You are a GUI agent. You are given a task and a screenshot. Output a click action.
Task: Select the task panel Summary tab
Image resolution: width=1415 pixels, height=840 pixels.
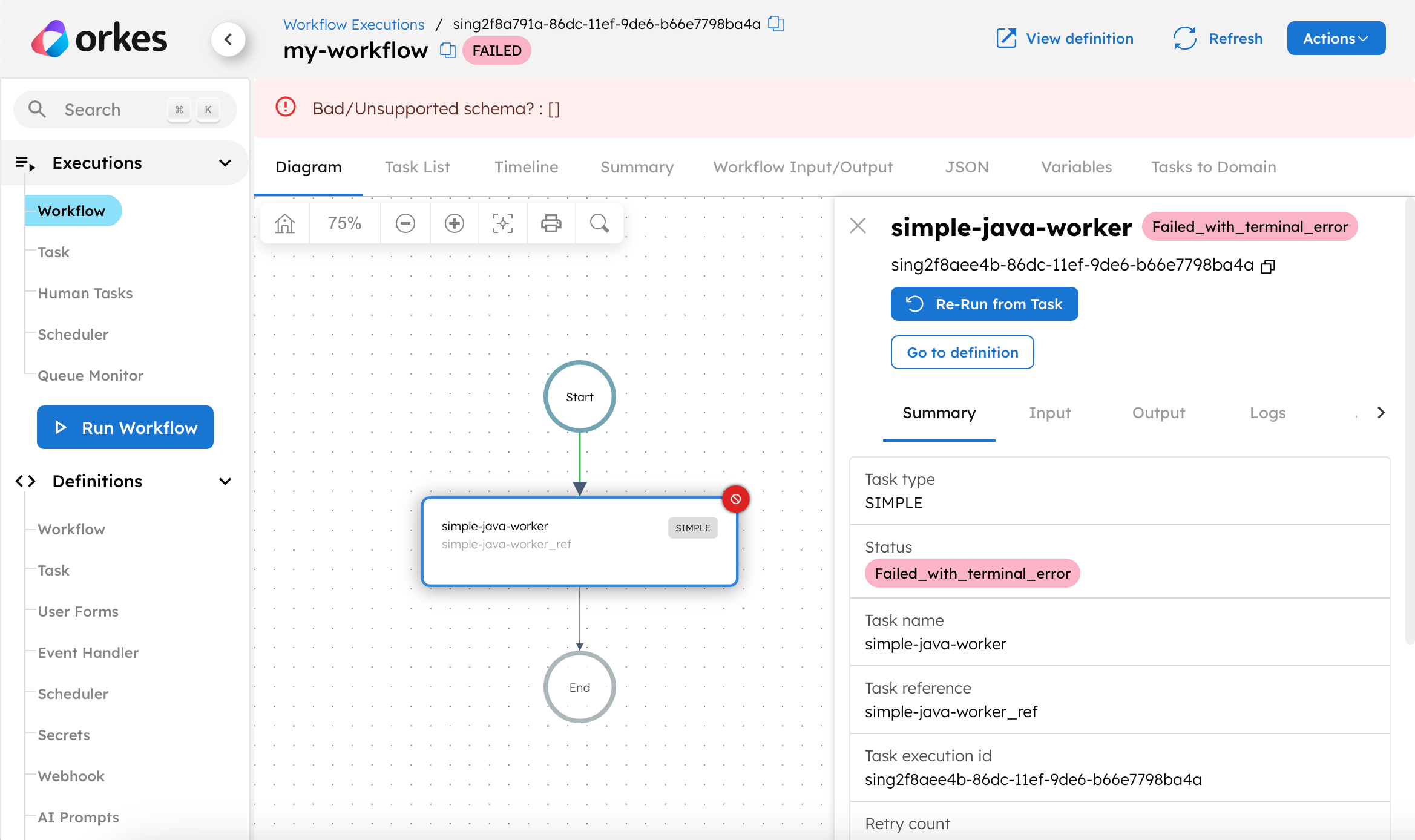click(939, 413)
